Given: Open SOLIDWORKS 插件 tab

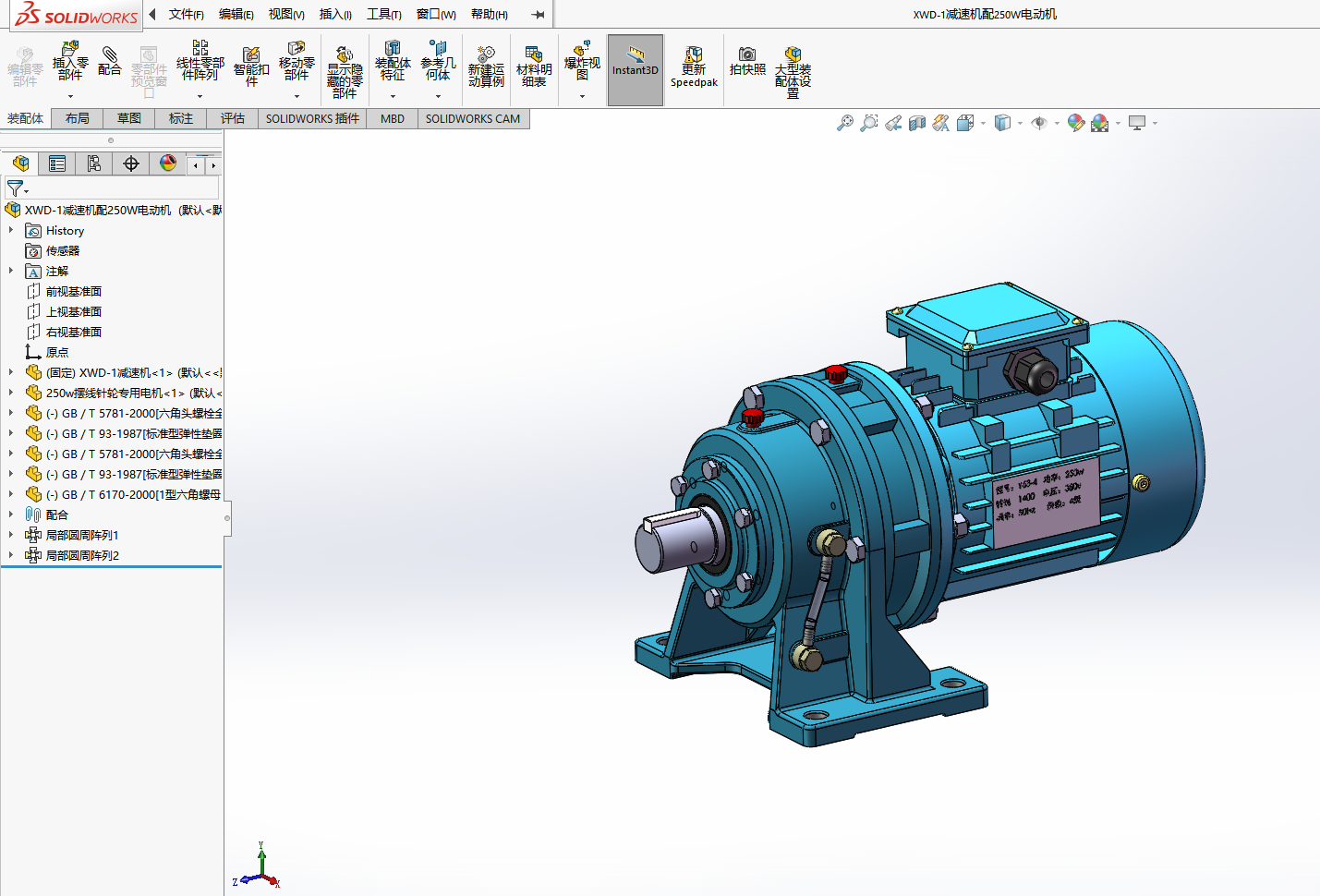Looking at the screenshot, I should click(x=312, y=118).
